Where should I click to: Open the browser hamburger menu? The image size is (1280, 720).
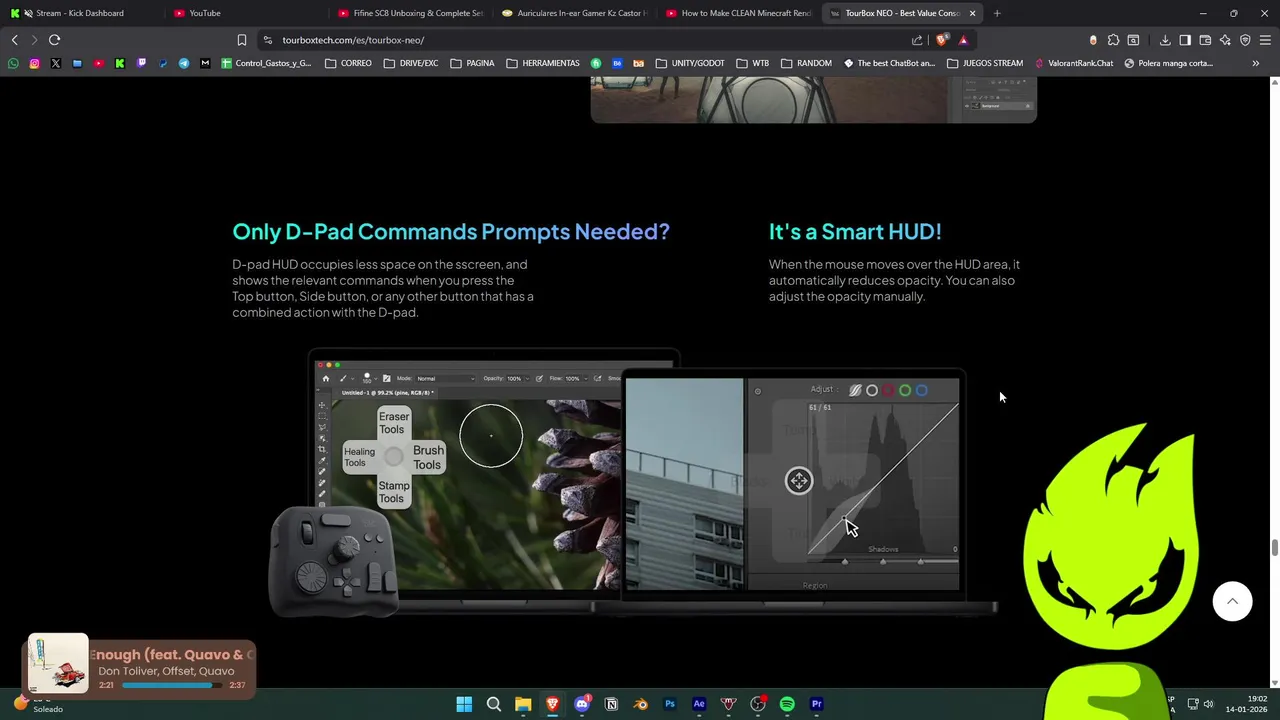pyautogui.click(x=1265, y=40)
